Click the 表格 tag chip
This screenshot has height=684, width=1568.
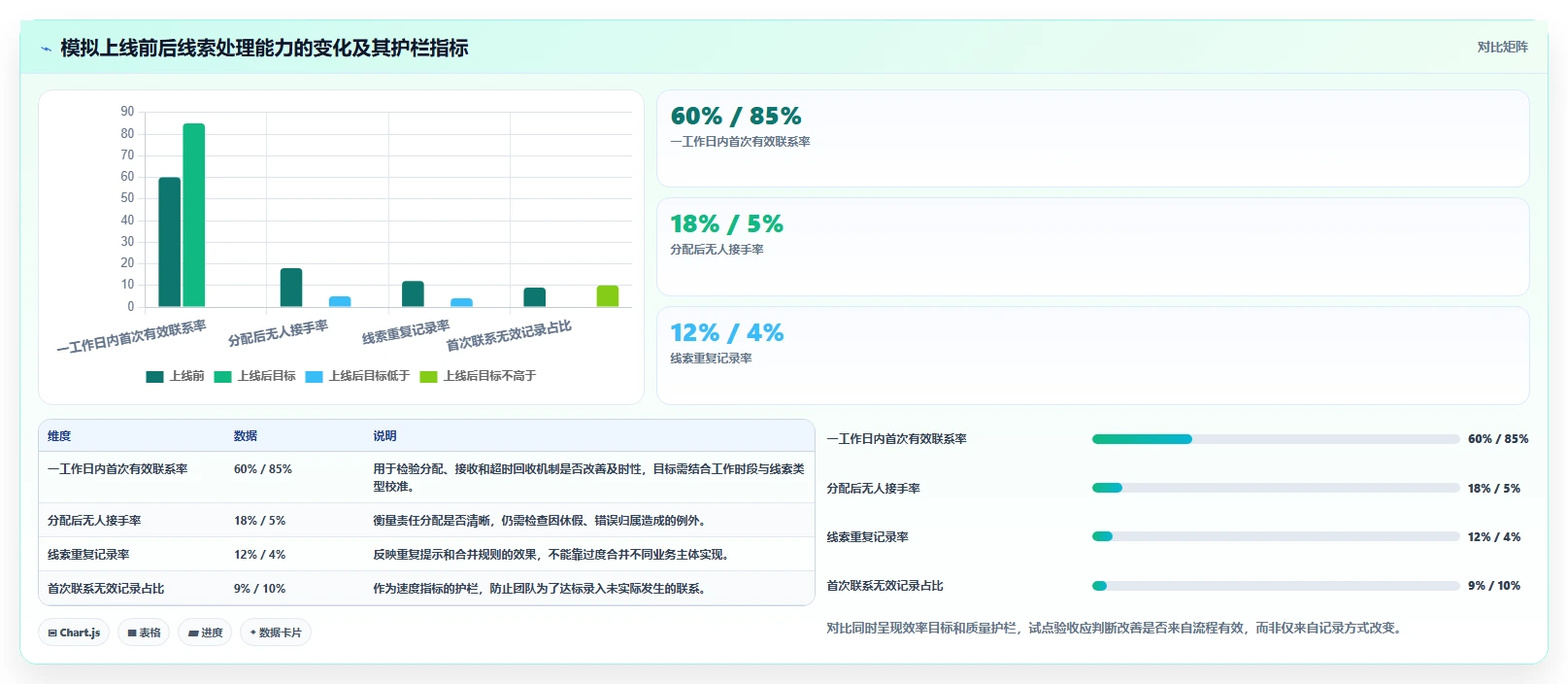tap(144, 633)
